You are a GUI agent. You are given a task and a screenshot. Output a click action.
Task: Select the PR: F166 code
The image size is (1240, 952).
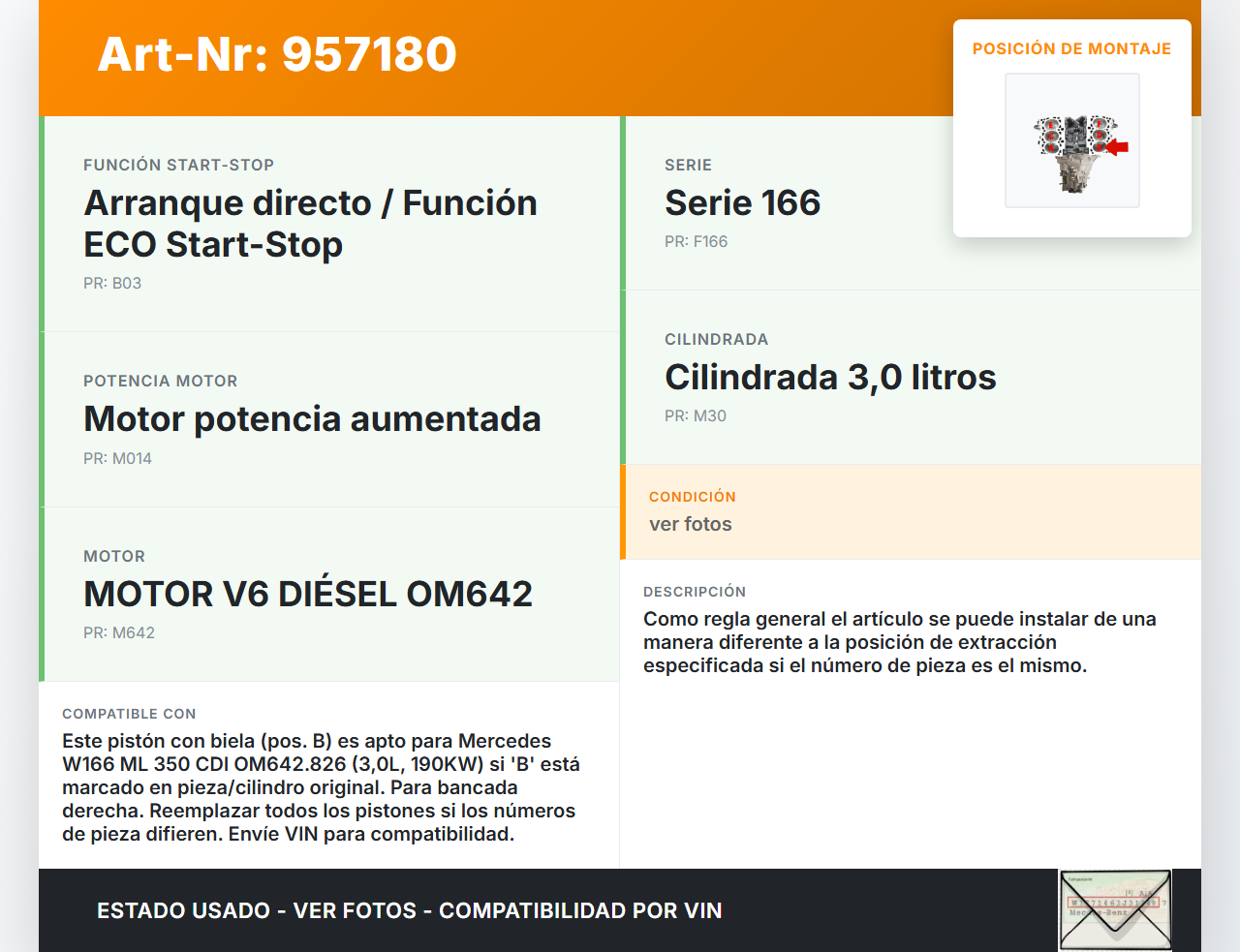(696, 241)
